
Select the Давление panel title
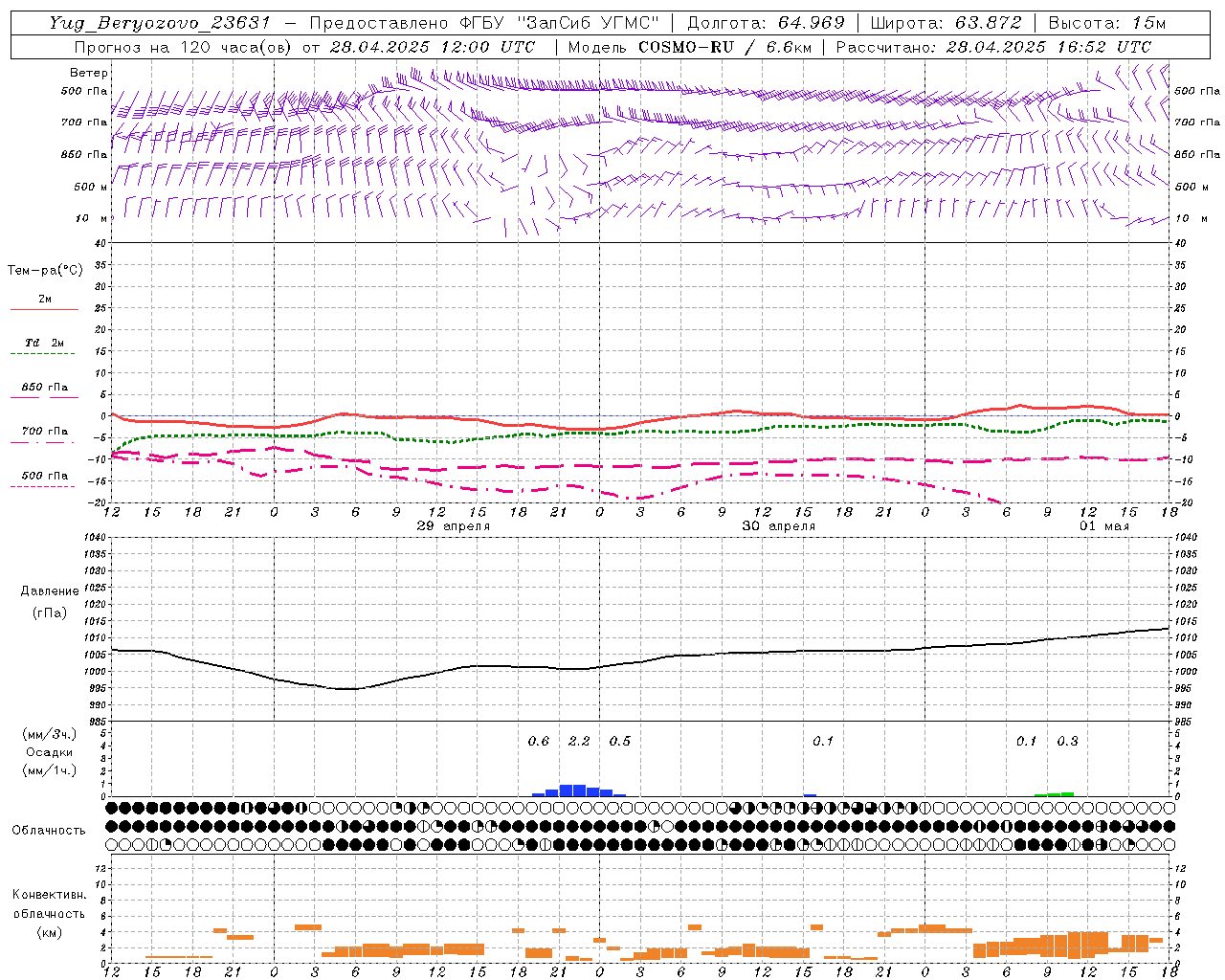click(x=50, y=591)
